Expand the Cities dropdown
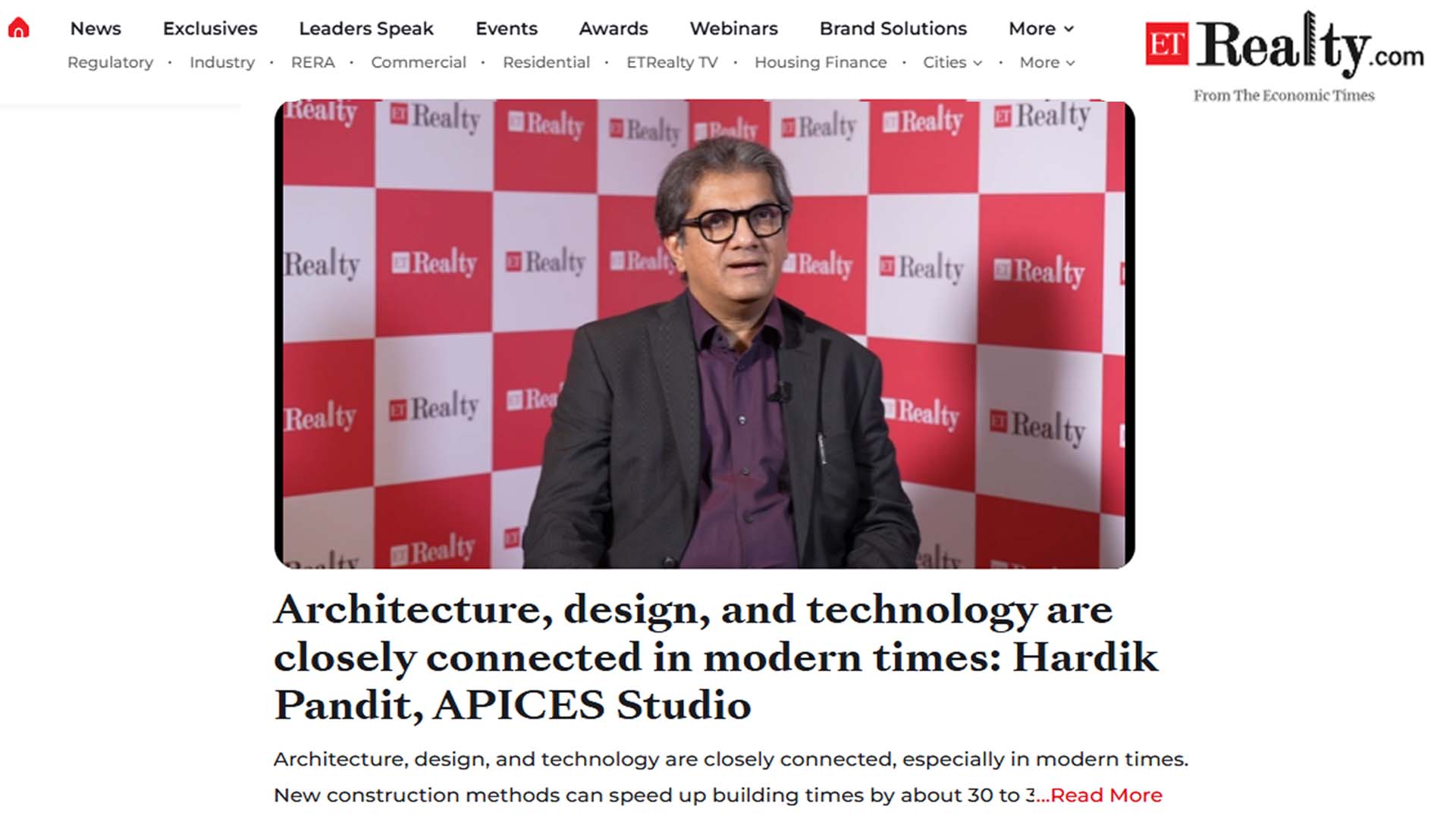The height and width of the screenshot is (819, 1456). [x=952, y=63]
